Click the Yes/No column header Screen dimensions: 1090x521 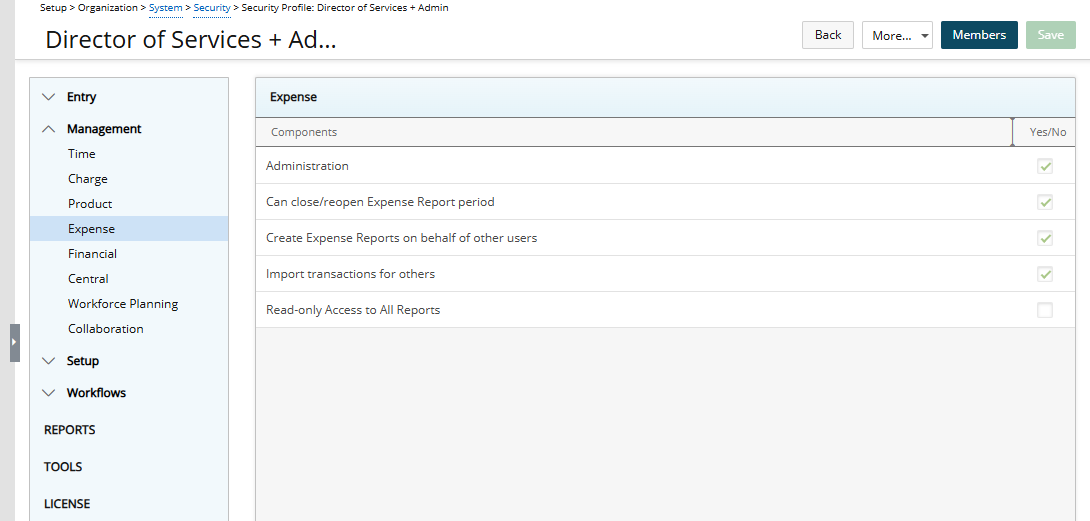(1048, 132)
